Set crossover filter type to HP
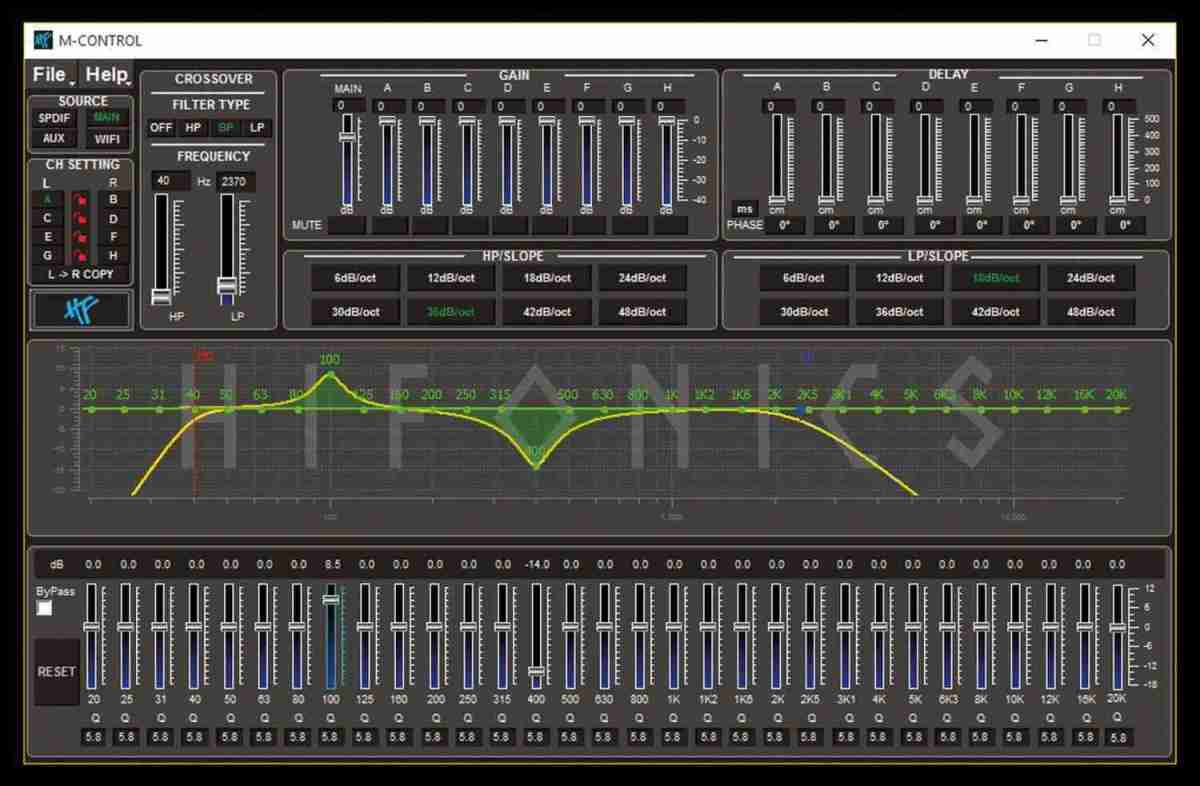The image size is (1200, 786). (193, 128)
